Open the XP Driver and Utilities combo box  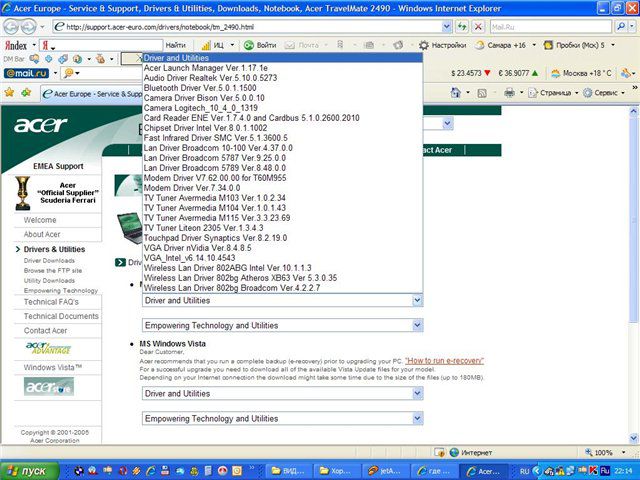[282, 300]
